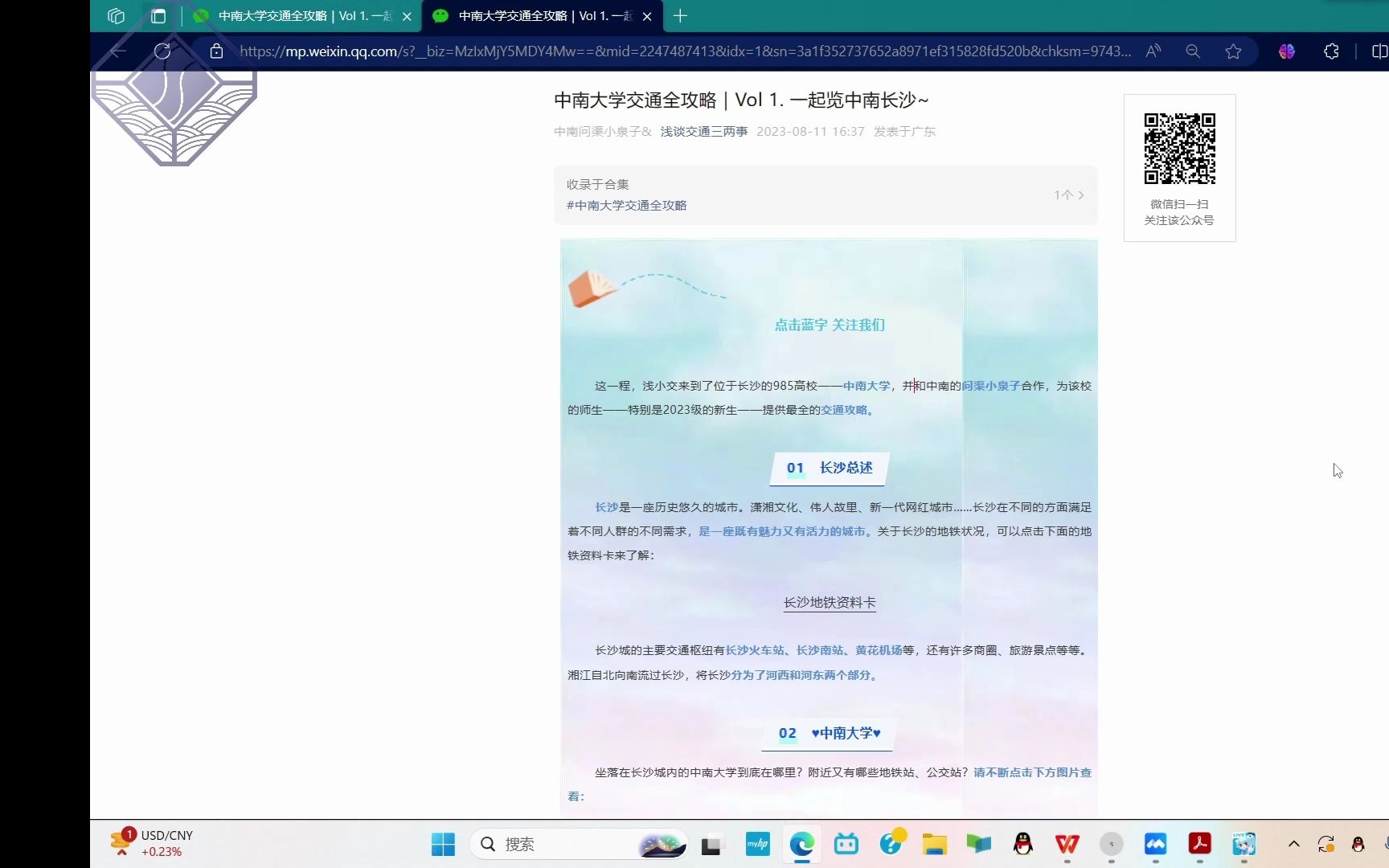
Task: Click the 01 长沙总述 section heading
Action: pyautogui.click(x=830, y=468)
